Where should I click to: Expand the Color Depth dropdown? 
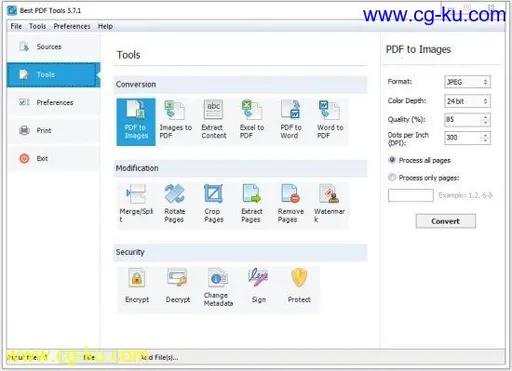coord(467,101)
